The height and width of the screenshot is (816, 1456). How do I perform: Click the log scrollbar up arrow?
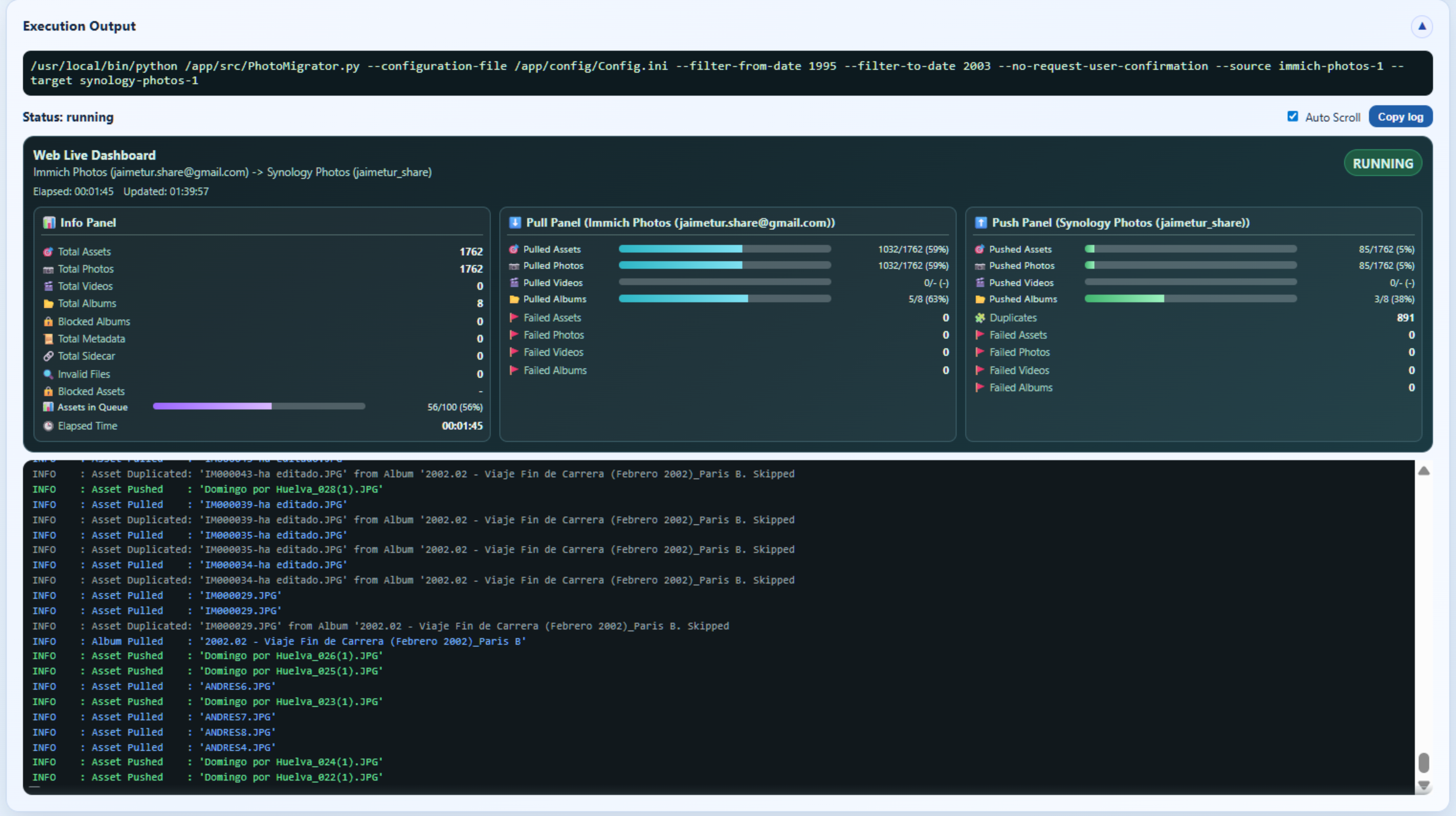(x=1424, y=470)
